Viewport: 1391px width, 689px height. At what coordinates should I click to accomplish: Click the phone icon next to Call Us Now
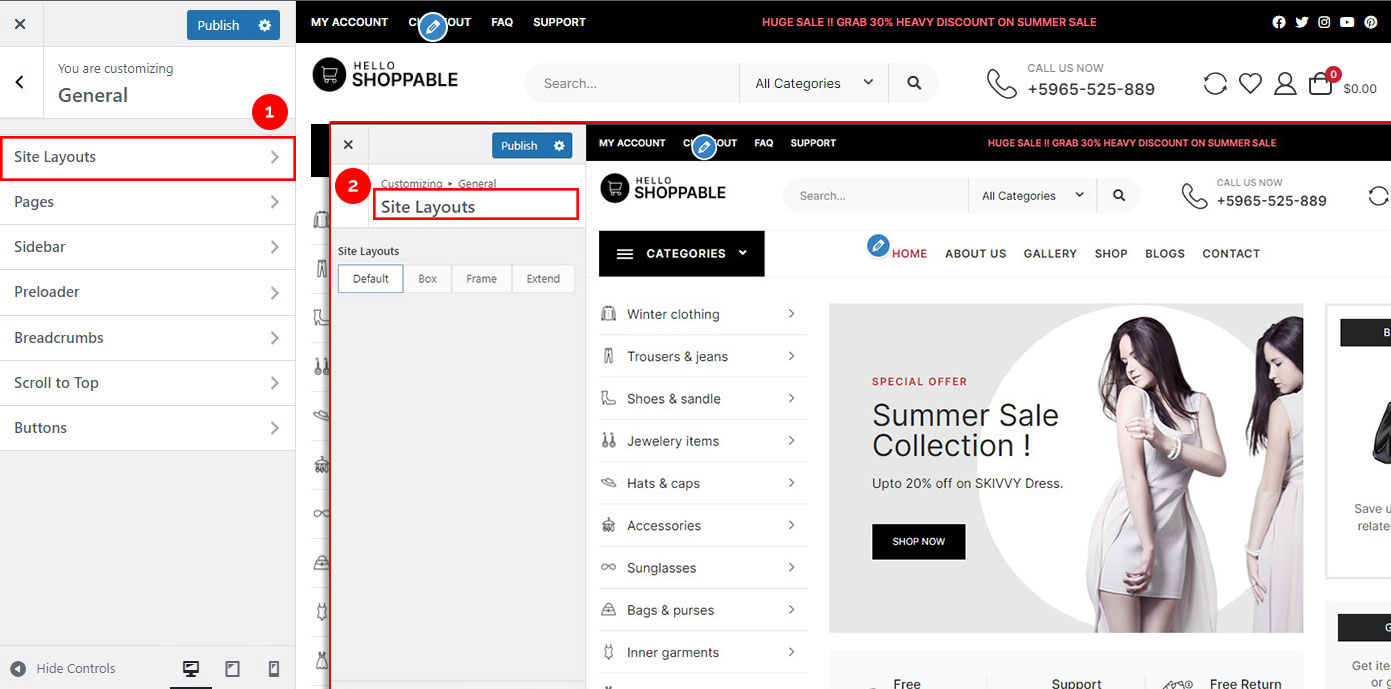1001,84
